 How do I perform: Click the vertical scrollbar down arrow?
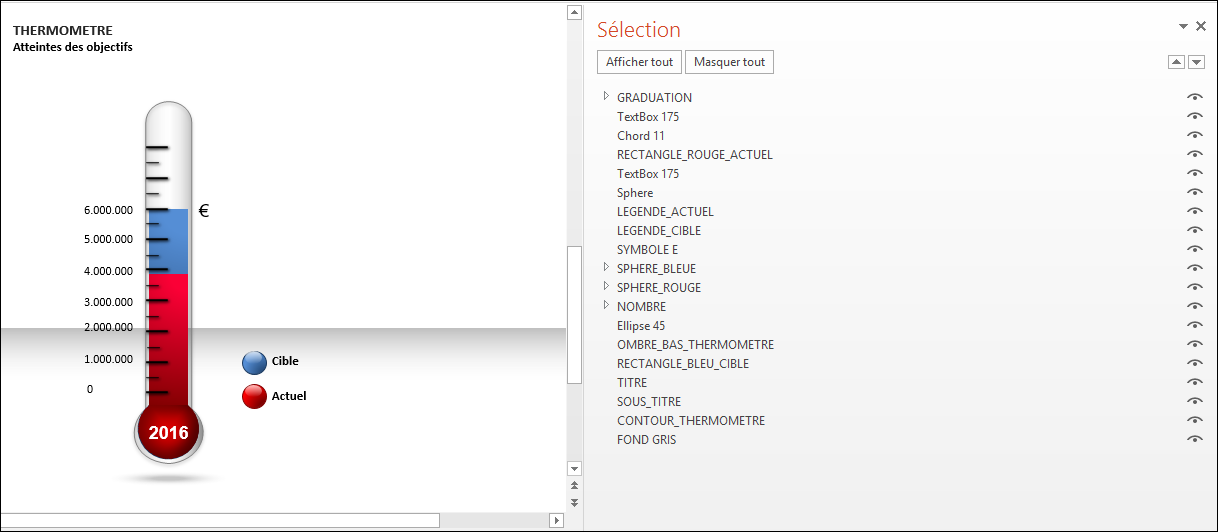pos(574,468)
